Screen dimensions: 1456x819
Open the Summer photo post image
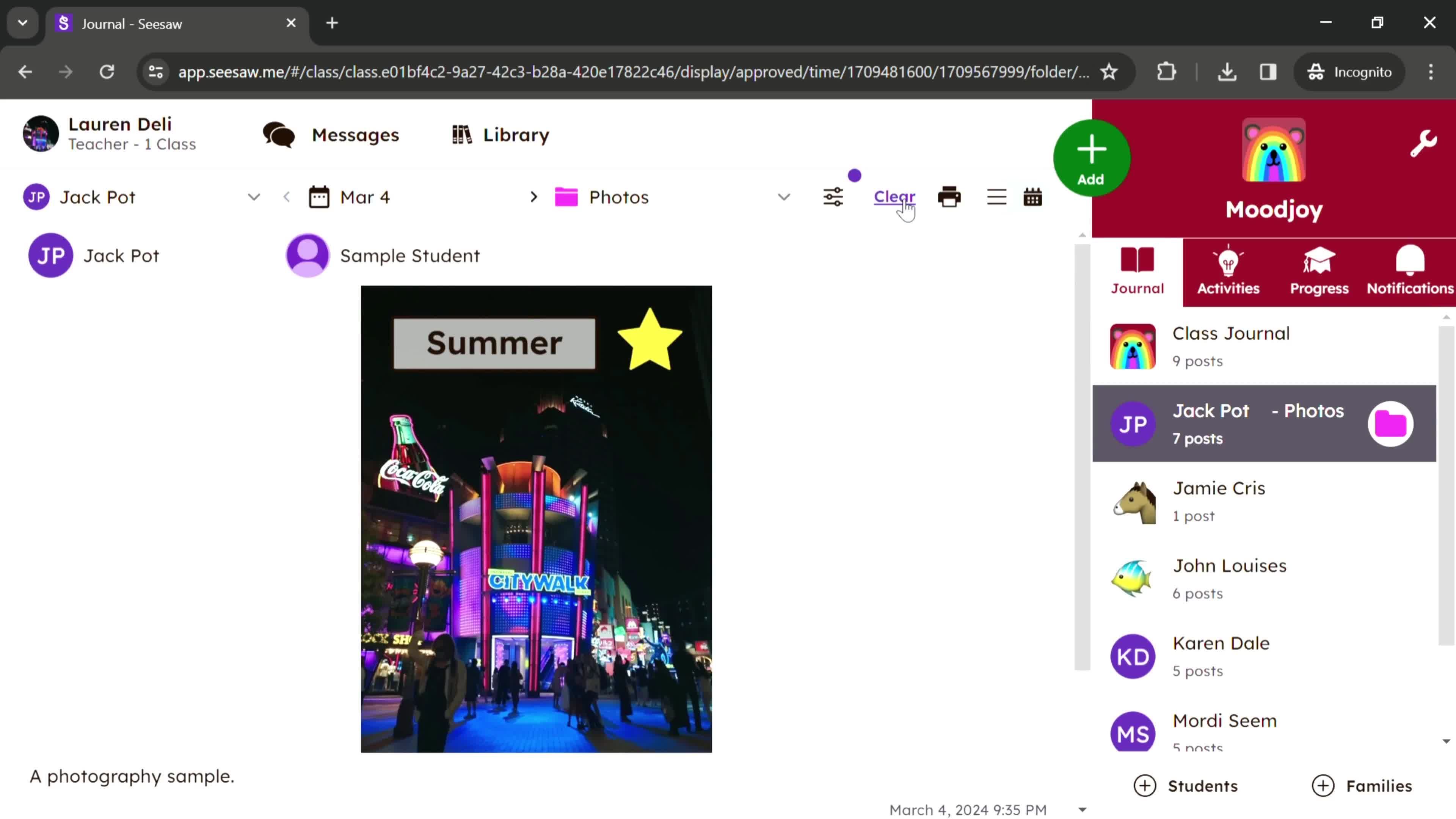537,519
